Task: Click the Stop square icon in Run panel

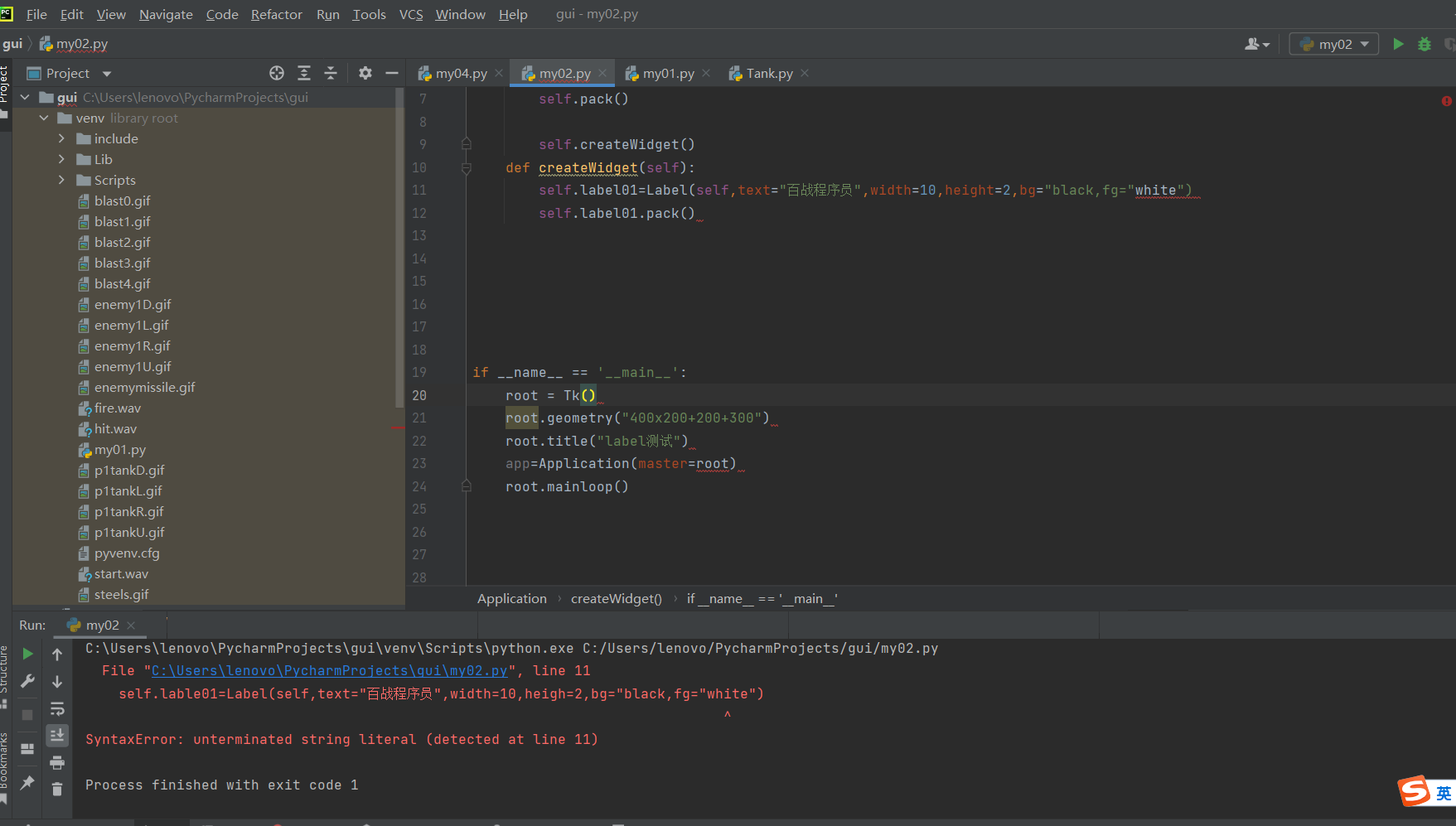Action: [27, 714]
